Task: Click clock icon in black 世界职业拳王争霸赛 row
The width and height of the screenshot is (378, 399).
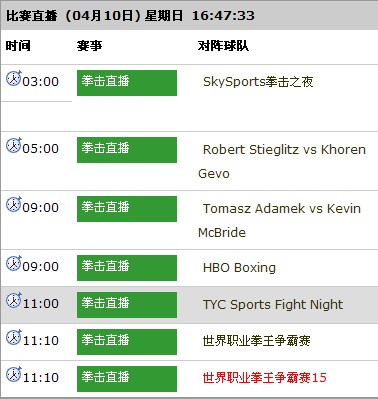Action: (14, 337)
